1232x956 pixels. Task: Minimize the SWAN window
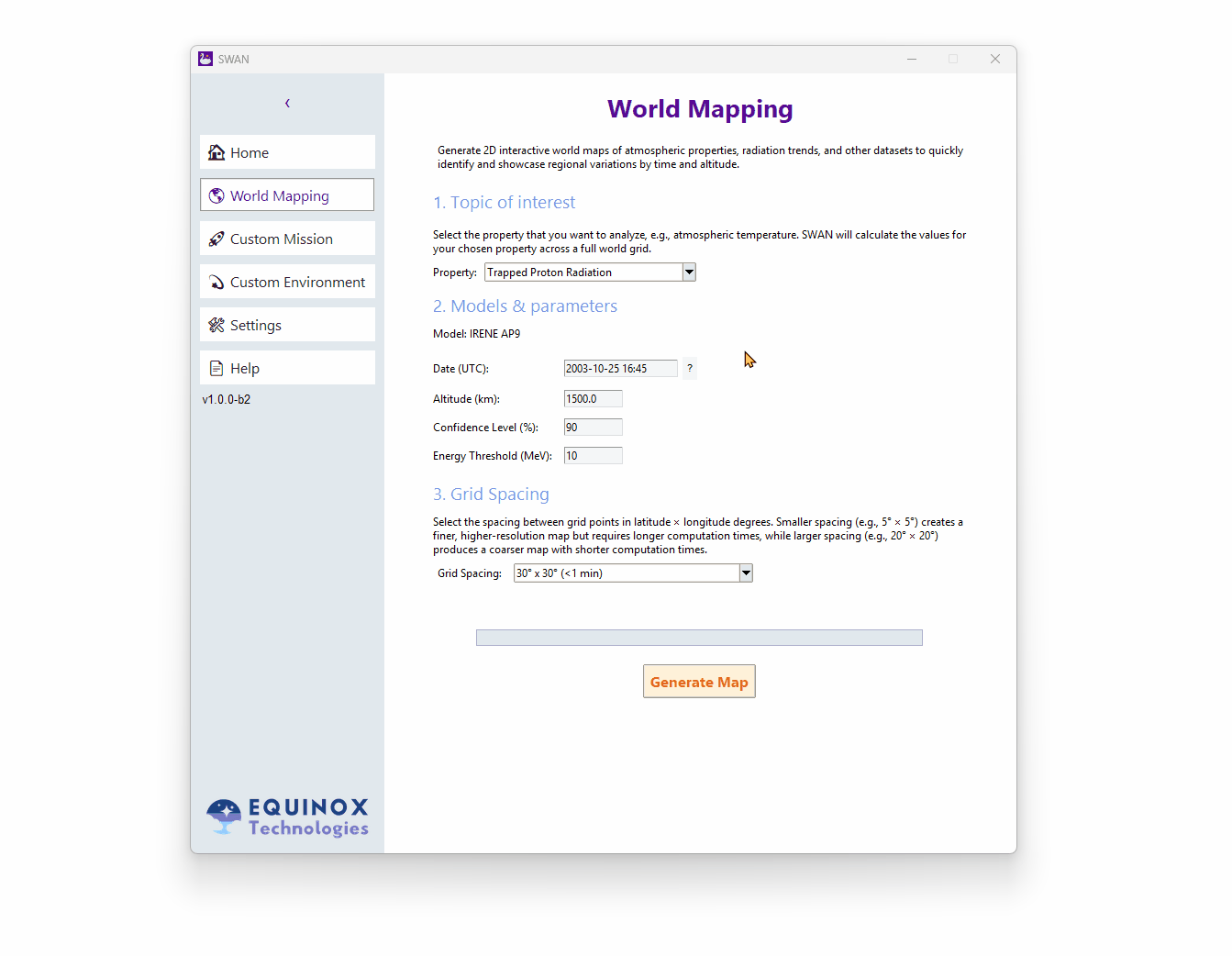click(x=912, y=59)
